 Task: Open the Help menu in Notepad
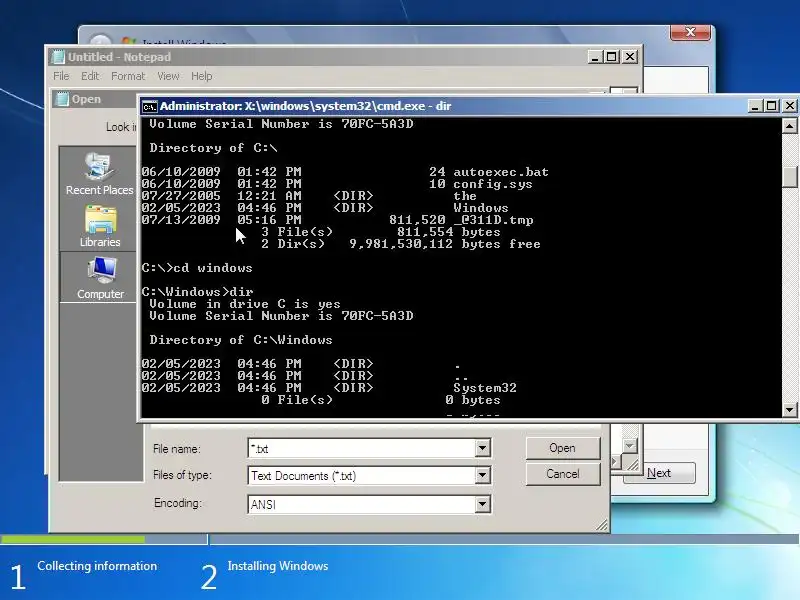[x=202, y=76]
